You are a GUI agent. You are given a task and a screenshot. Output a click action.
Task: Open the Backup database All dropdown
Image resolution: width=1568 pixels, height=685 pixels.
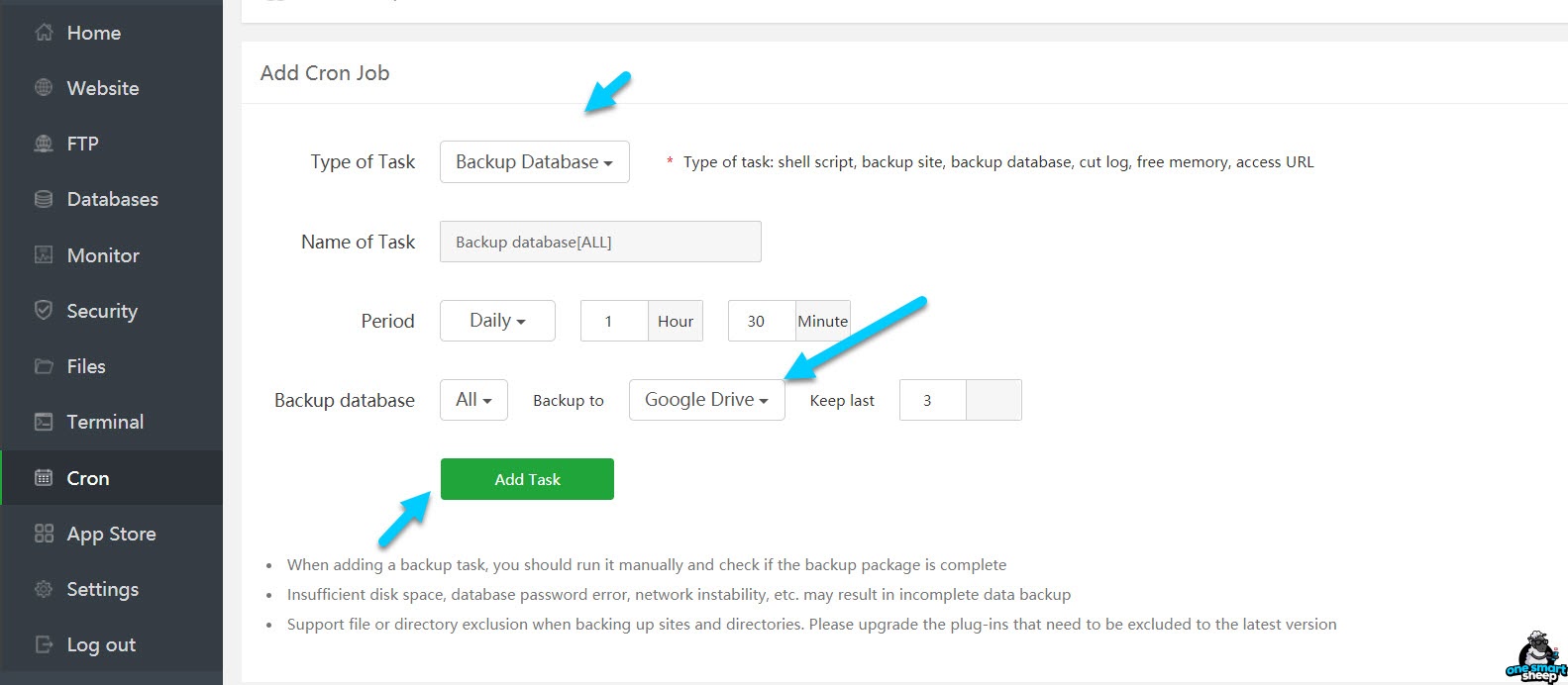[473, 400]
